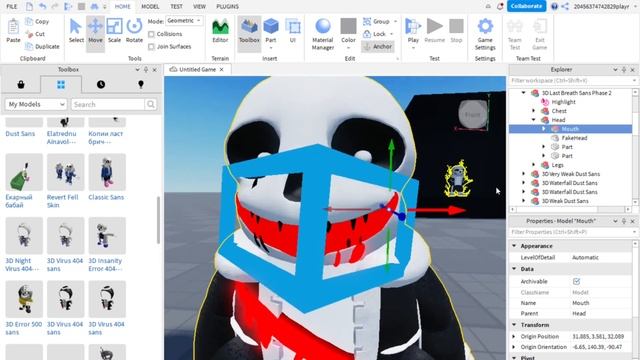Expand the Chest model node
This screenshot has width=640, height=360.
coord(533,111)
